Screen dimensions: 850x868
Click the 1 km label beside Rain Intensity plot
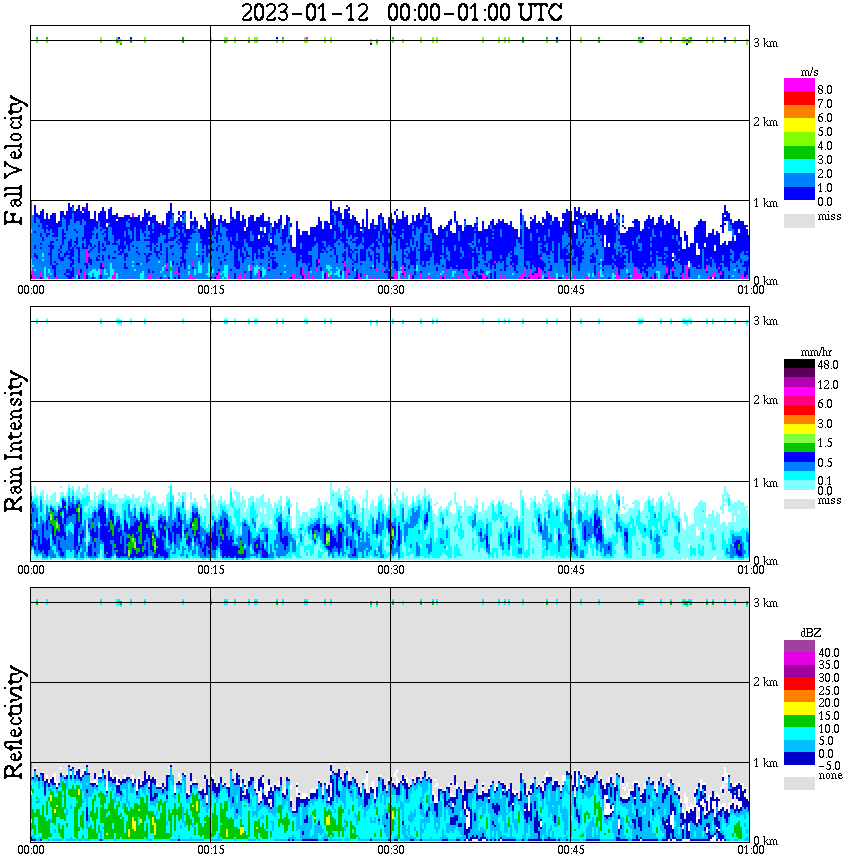tap(766, 483)
